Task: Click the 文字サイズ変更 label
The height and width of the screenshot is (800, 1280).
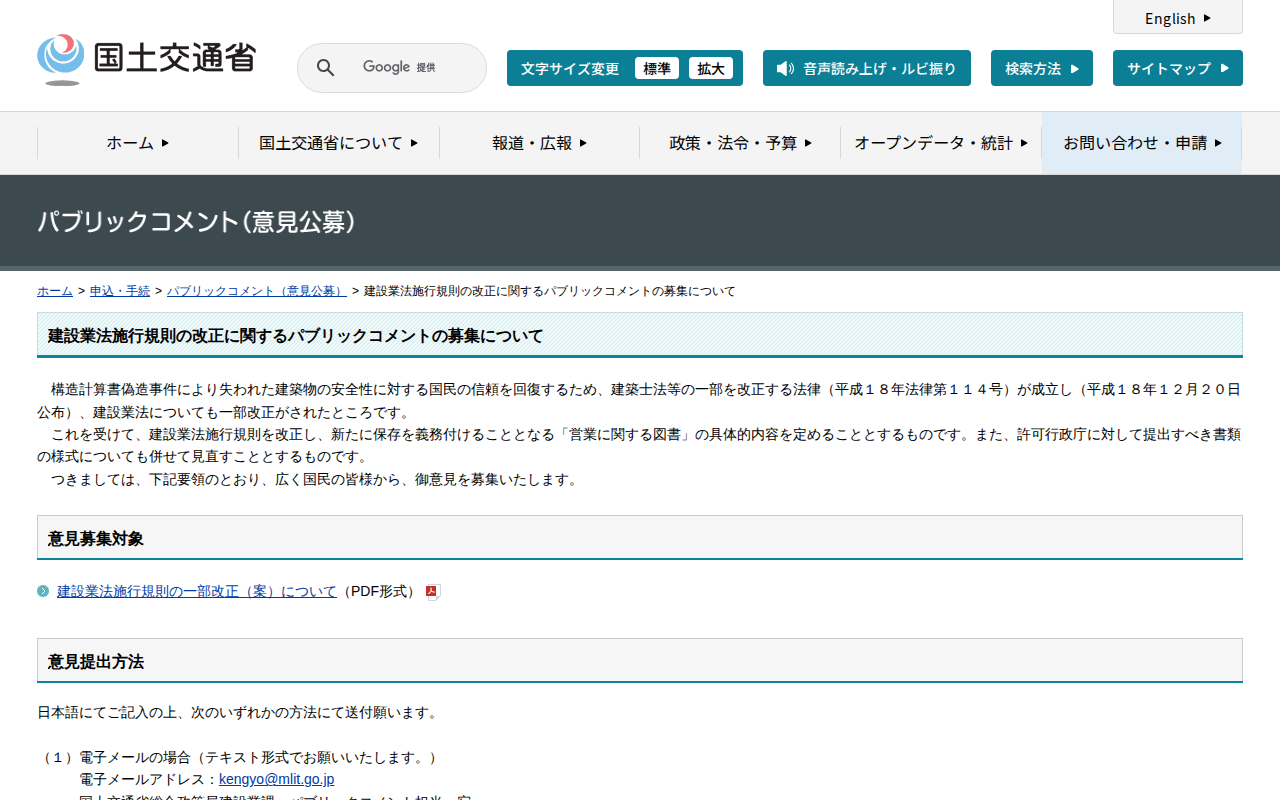Action: click(x=570, y=68)
